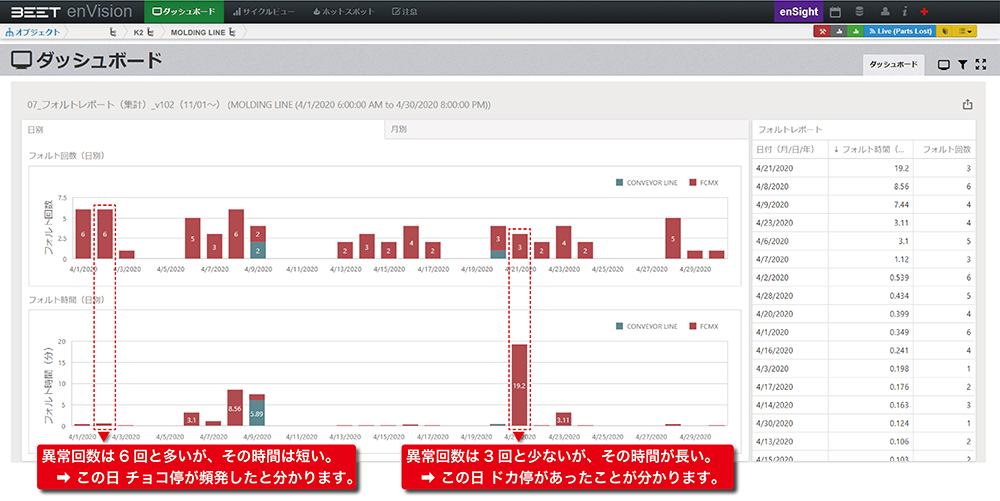Viewport: 1000px width, 501px height.
Task: Toggle CONVEYOR LINE in fault count legend
Action: (x=649, y=182)
